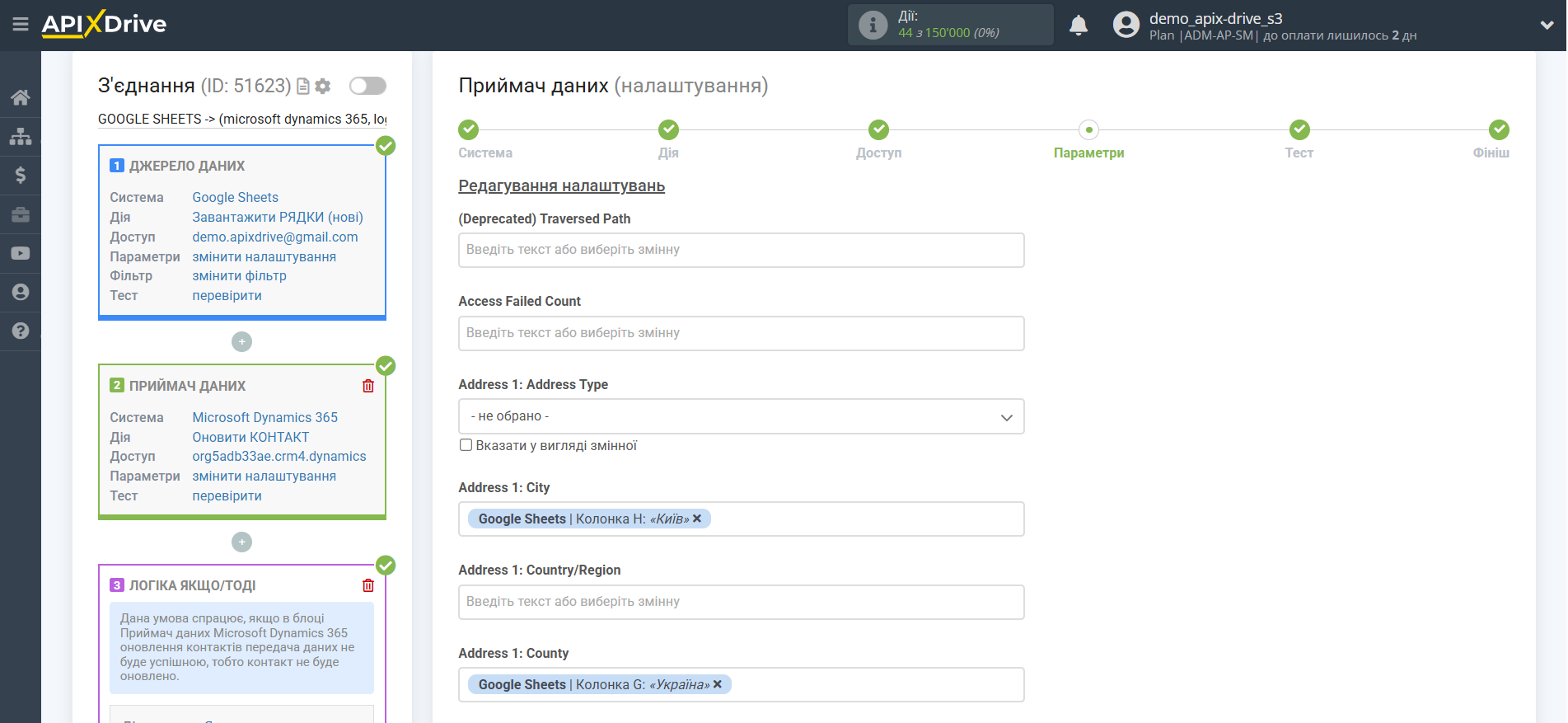This screenshot has height=723, width=1568.
Task: Click Access Failed Count input field
Action: coord(741,333)
